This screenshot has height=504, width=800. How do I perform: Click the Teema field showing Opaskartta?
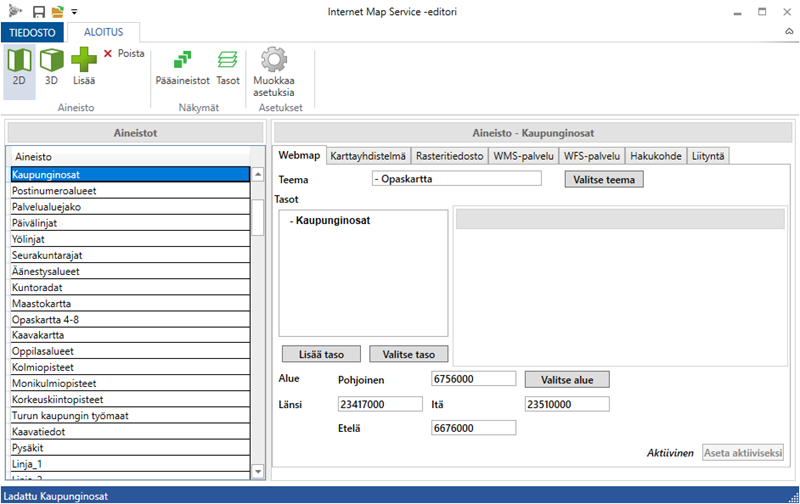(457, 179)
